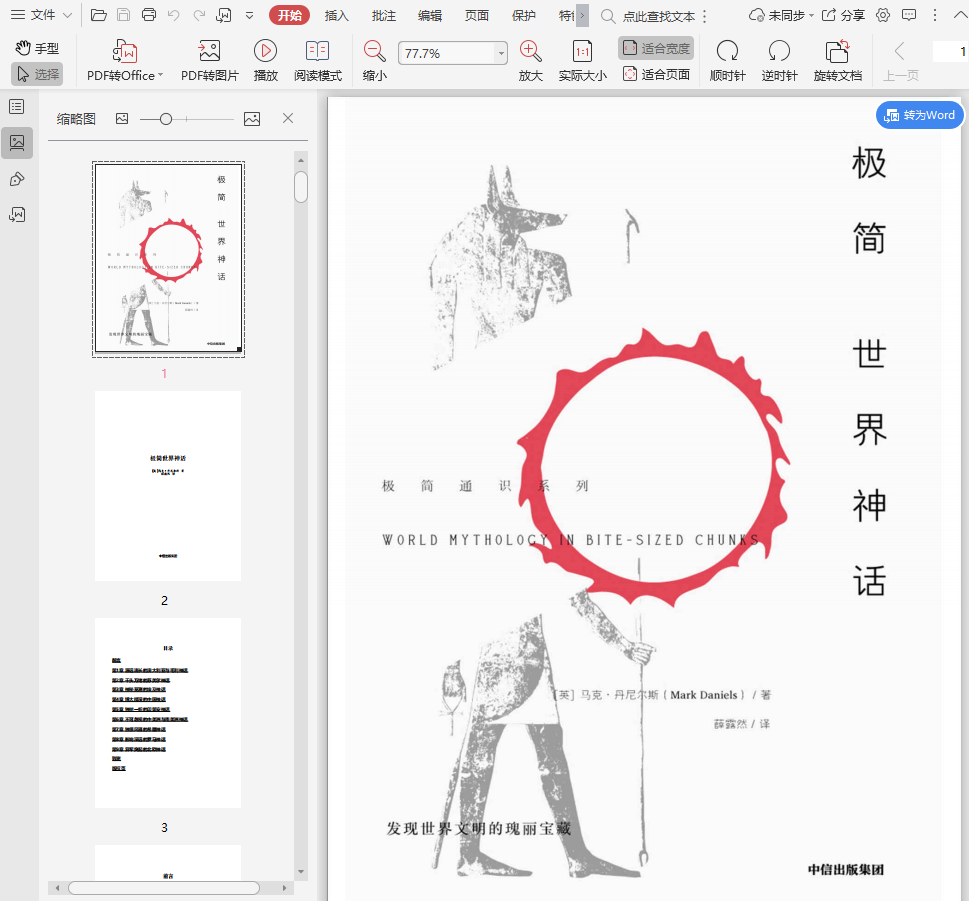Click the save icon in quick toolbar
Screen dimensions: 969x901
124,15
